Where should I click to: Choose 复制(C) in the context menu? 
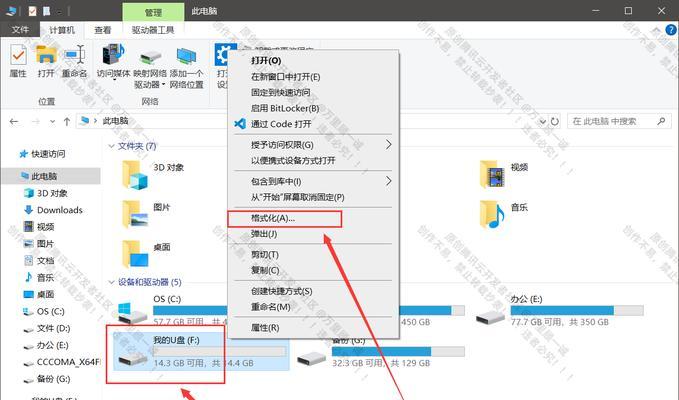click(313, 271)
